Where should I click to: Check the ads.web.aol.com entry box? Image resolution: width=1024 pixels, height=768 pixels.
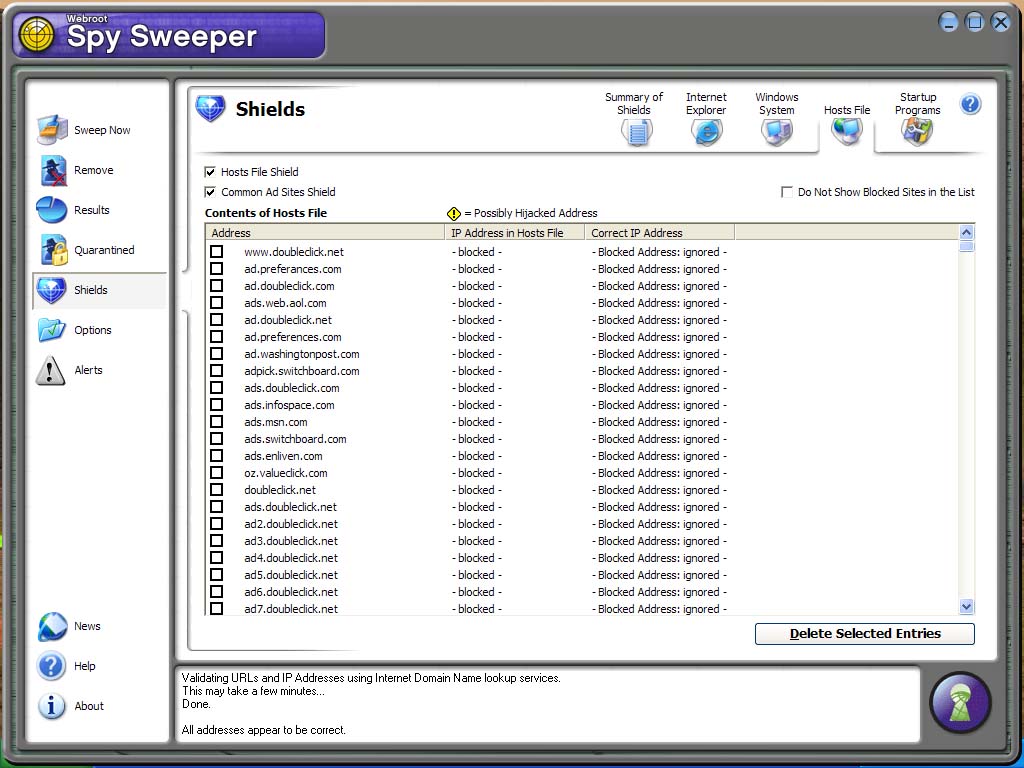tap(217, 302)
